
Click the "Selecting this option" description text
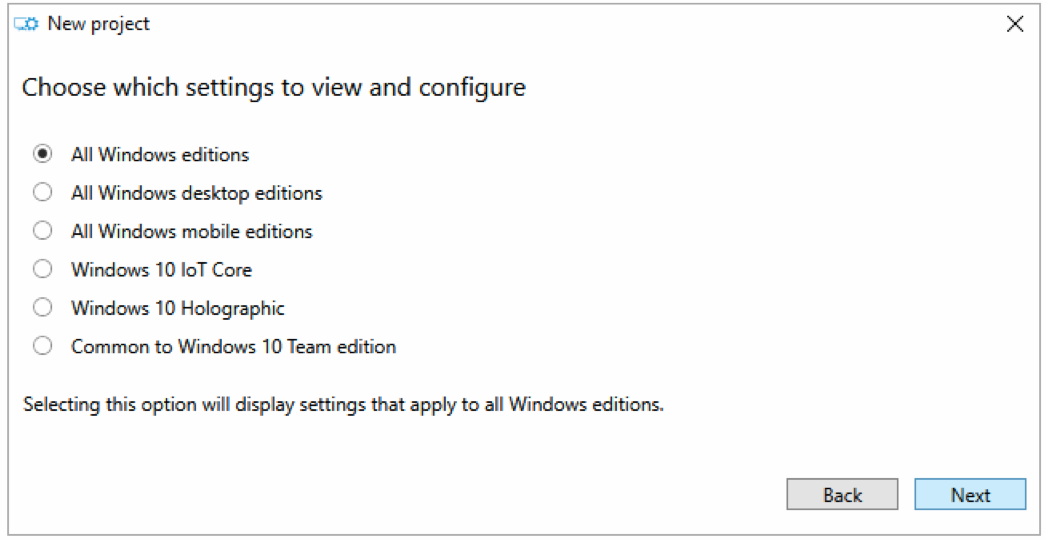344,404
